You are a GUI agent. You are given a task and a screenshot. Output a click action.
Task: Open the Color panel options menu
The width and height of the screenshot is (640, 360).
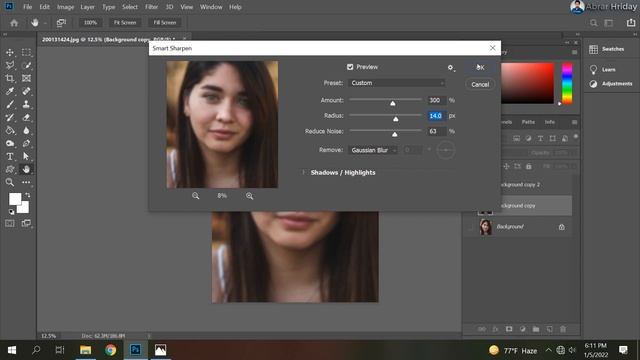[x=574, y=52]
